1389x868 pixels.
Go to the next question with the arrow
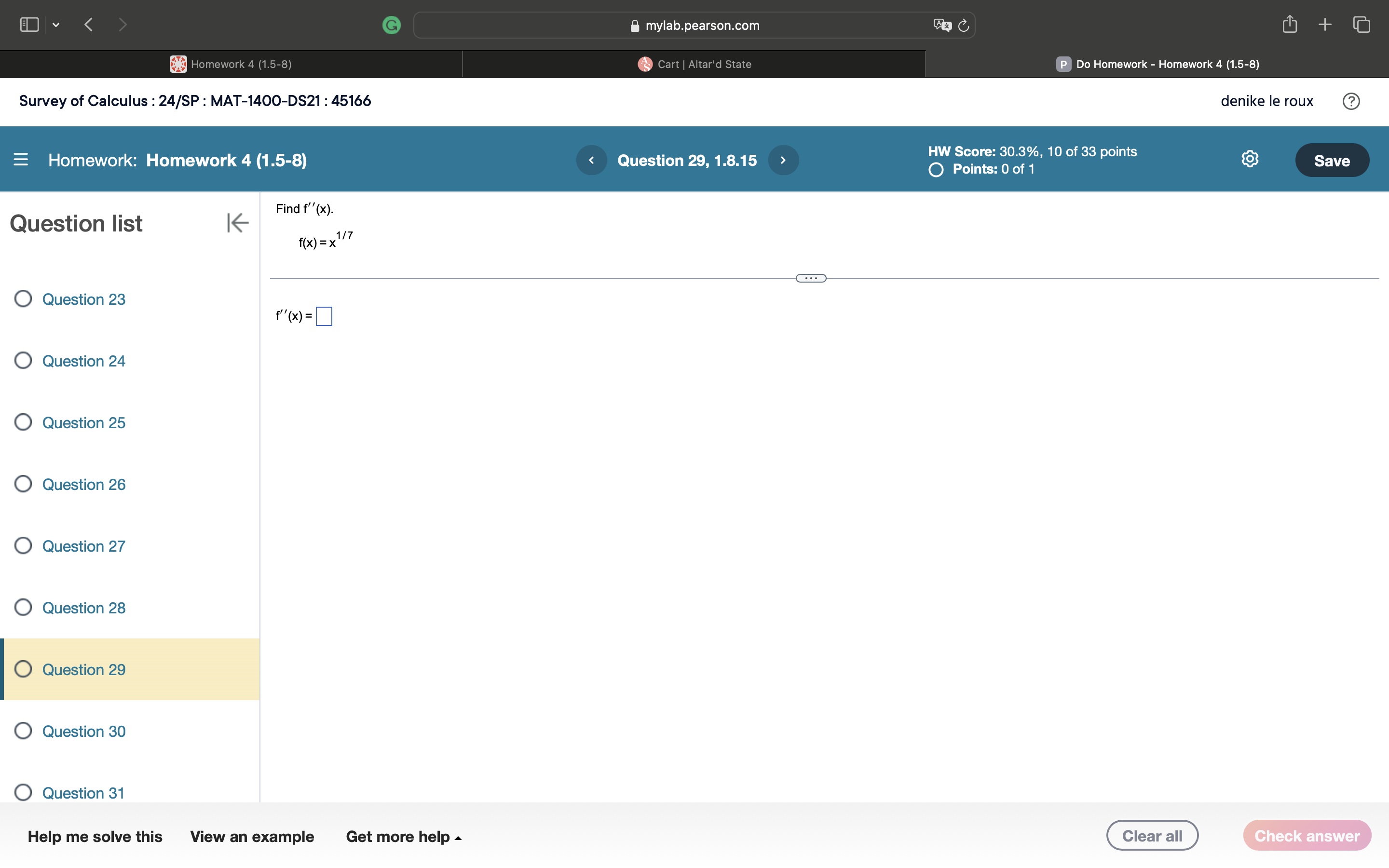783,160
